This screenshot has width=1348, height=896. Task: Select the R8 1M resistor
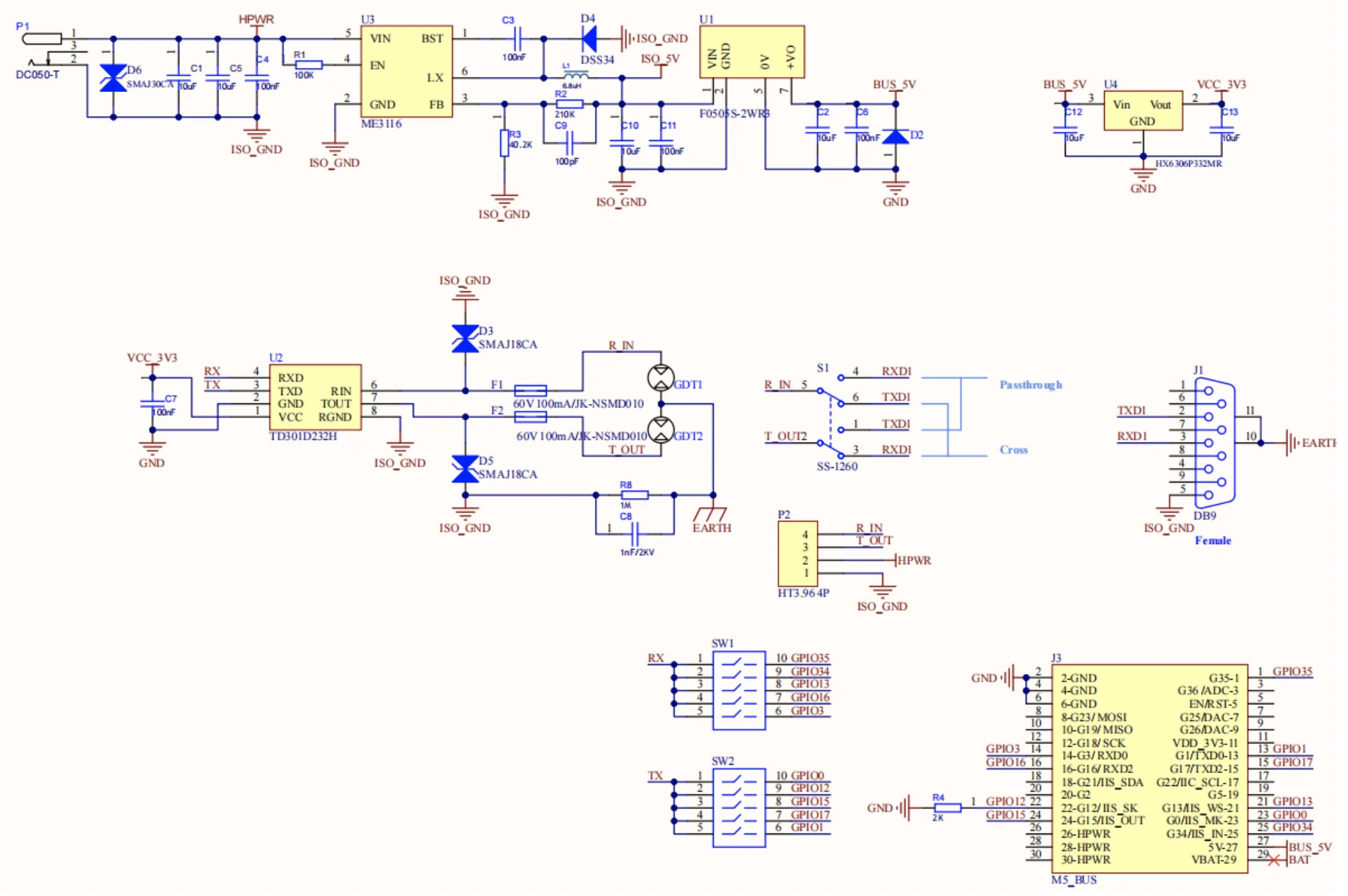634,495
